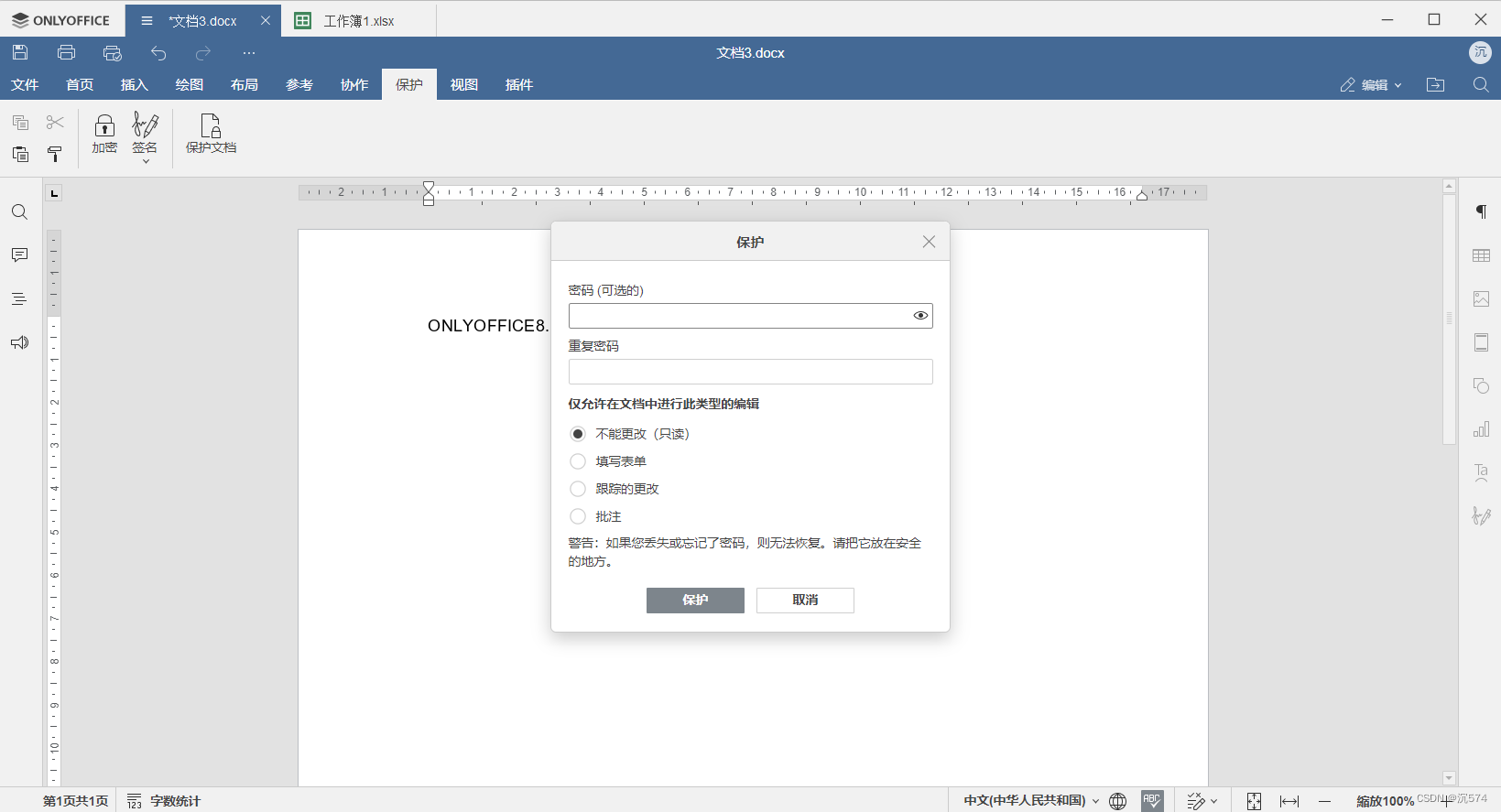Viewport: 1501px width, 812px height.
Task: Open Shape settings in right sidebar
Action: 1481,385
